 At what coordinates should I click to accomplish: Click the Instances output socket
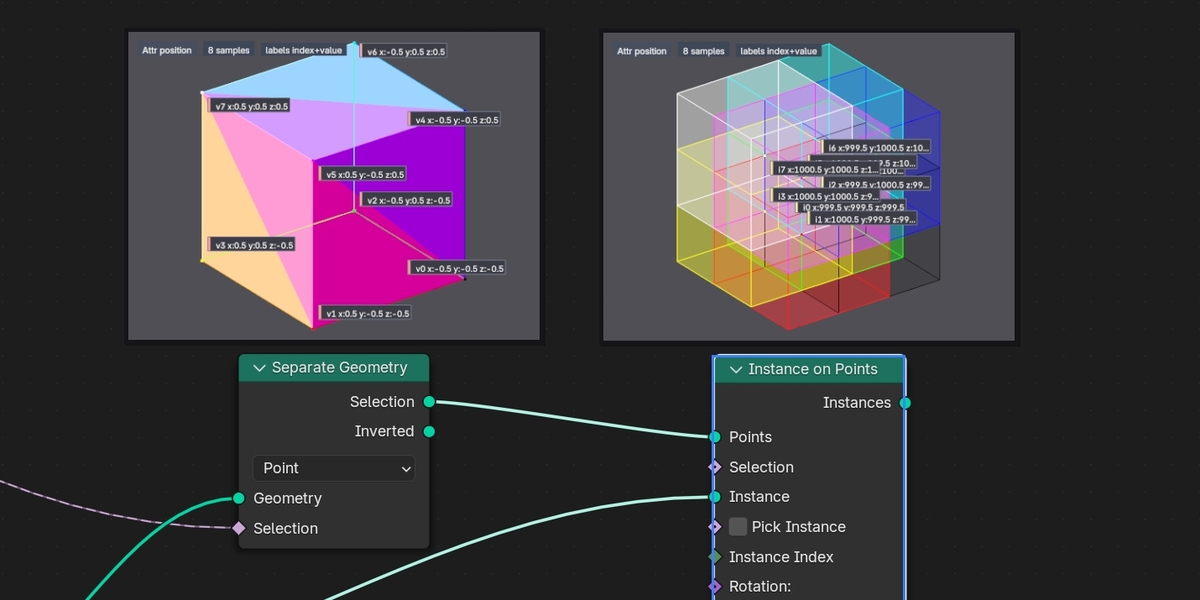point(905,403)
